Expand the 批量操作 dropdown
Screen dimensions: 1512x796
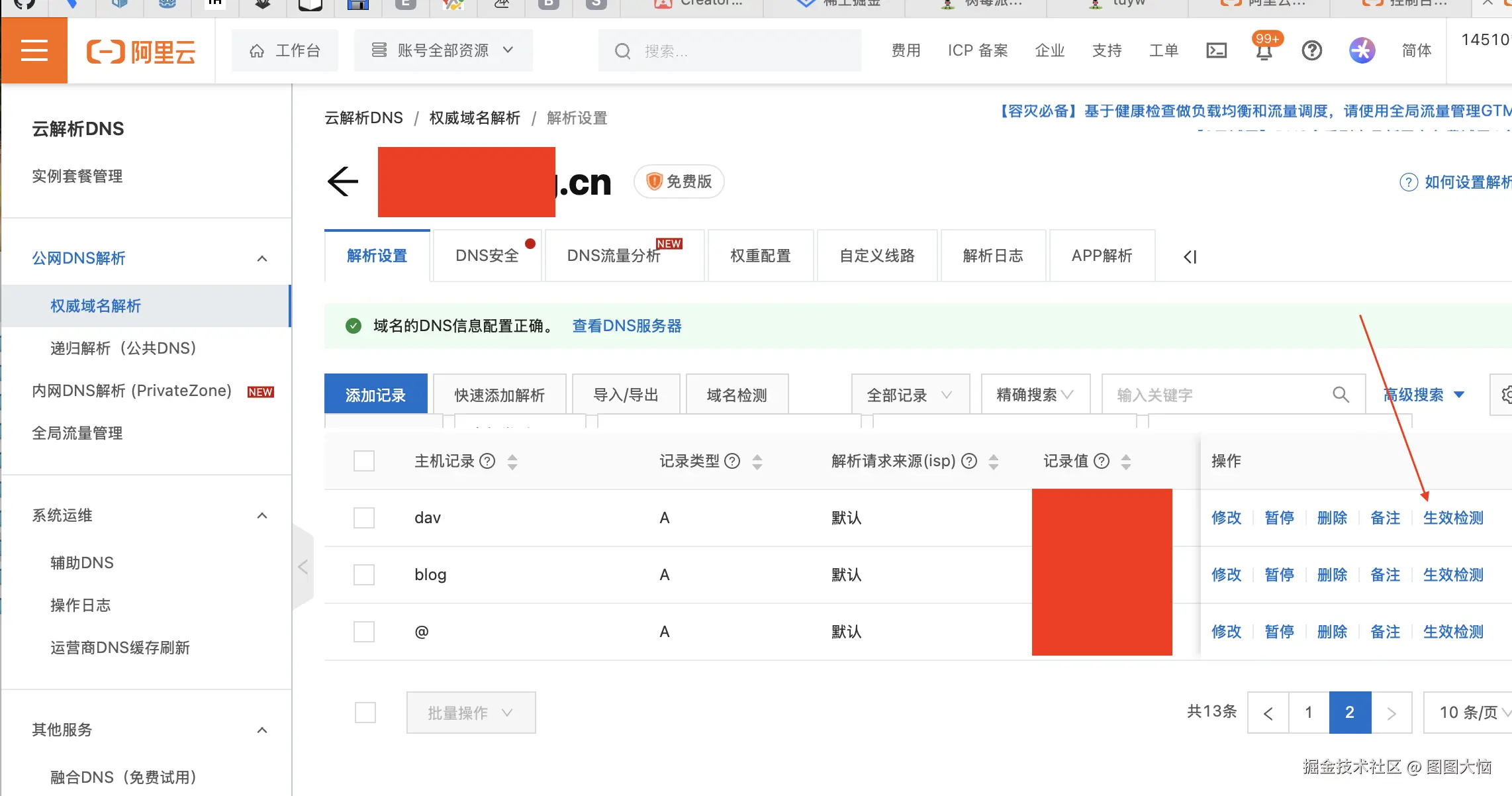point(471,713)
